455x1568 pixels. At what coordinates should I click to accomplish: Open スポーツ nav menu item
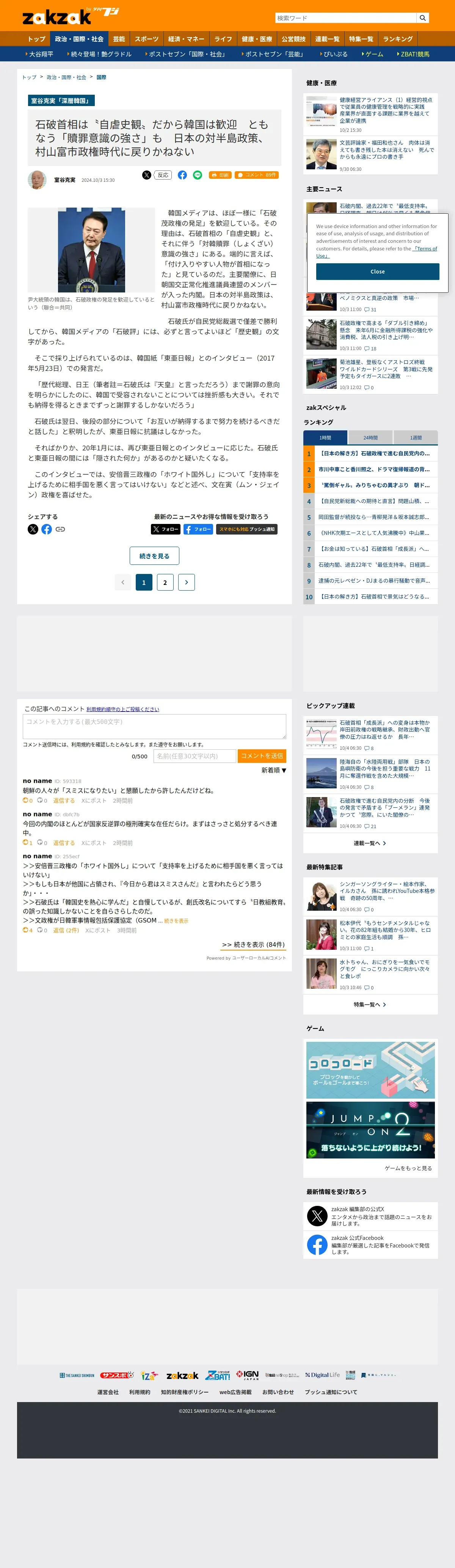[147, 39]
